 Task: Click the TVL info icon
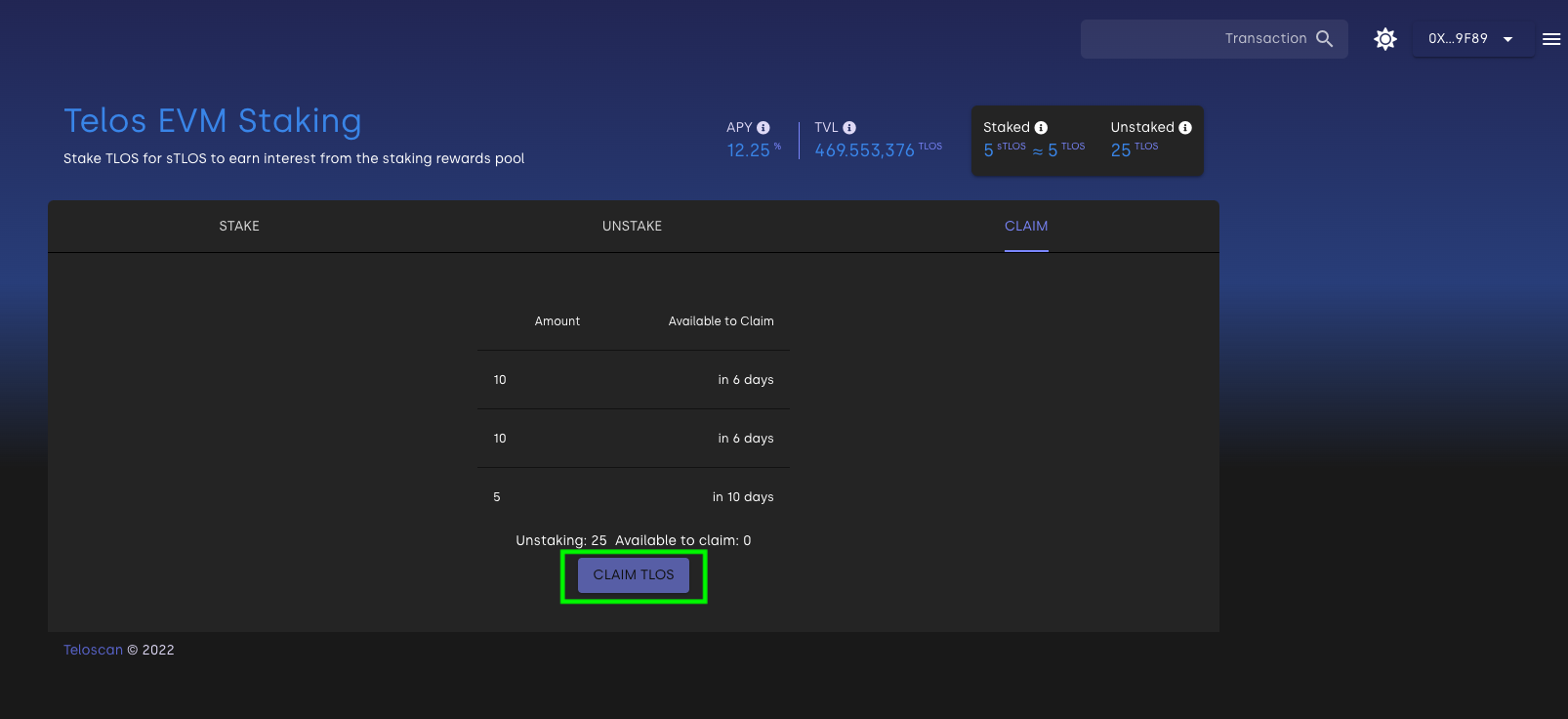pos(849,128)
